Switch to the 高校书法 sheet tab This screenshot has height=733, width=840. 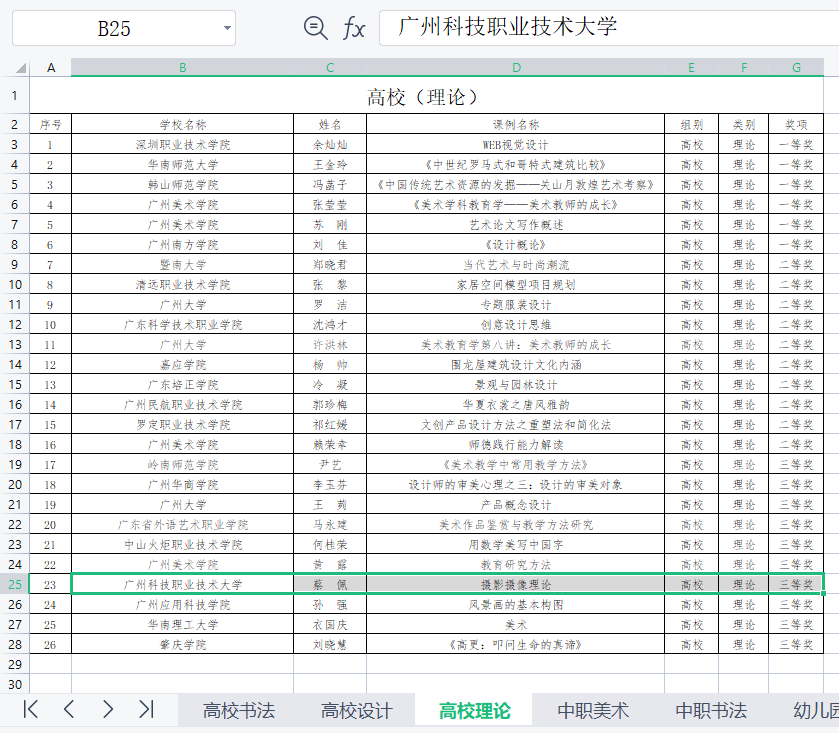click(235, 709)
